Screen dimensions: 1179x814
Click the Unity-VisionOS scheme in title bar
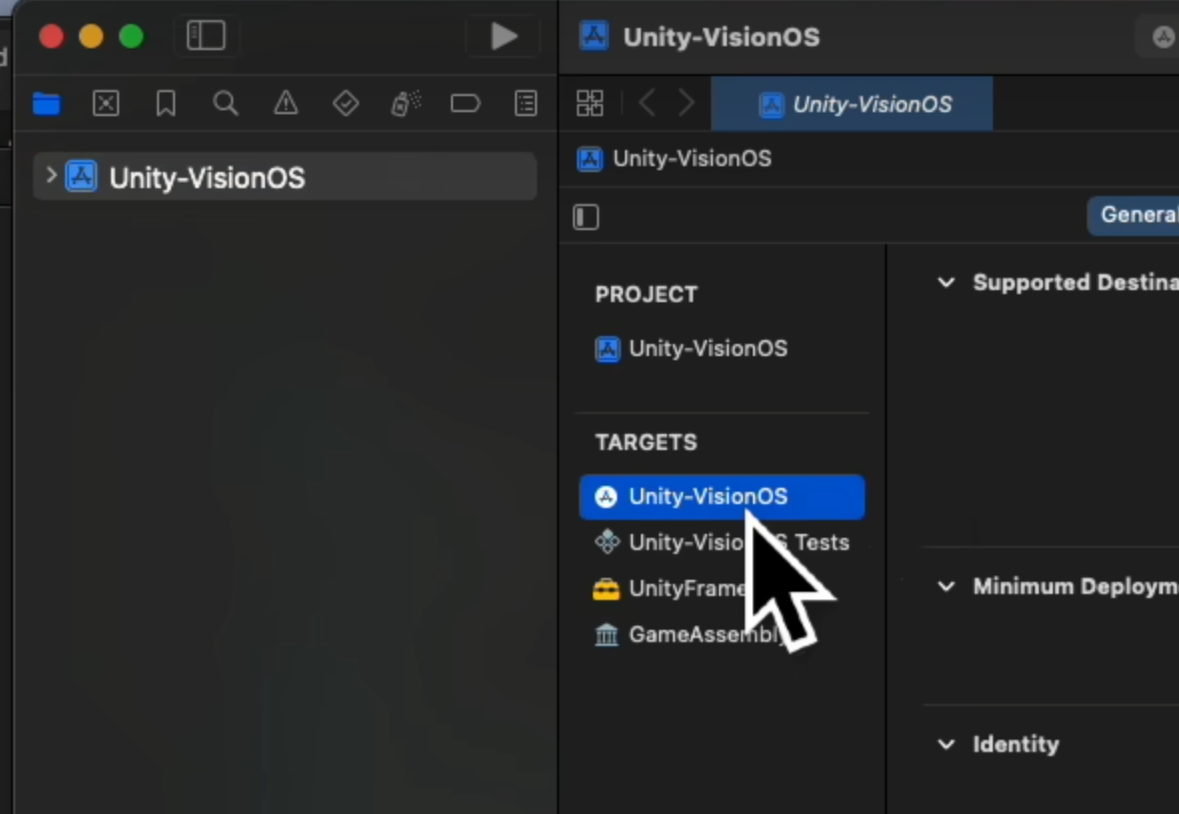(x=700, y=37)
